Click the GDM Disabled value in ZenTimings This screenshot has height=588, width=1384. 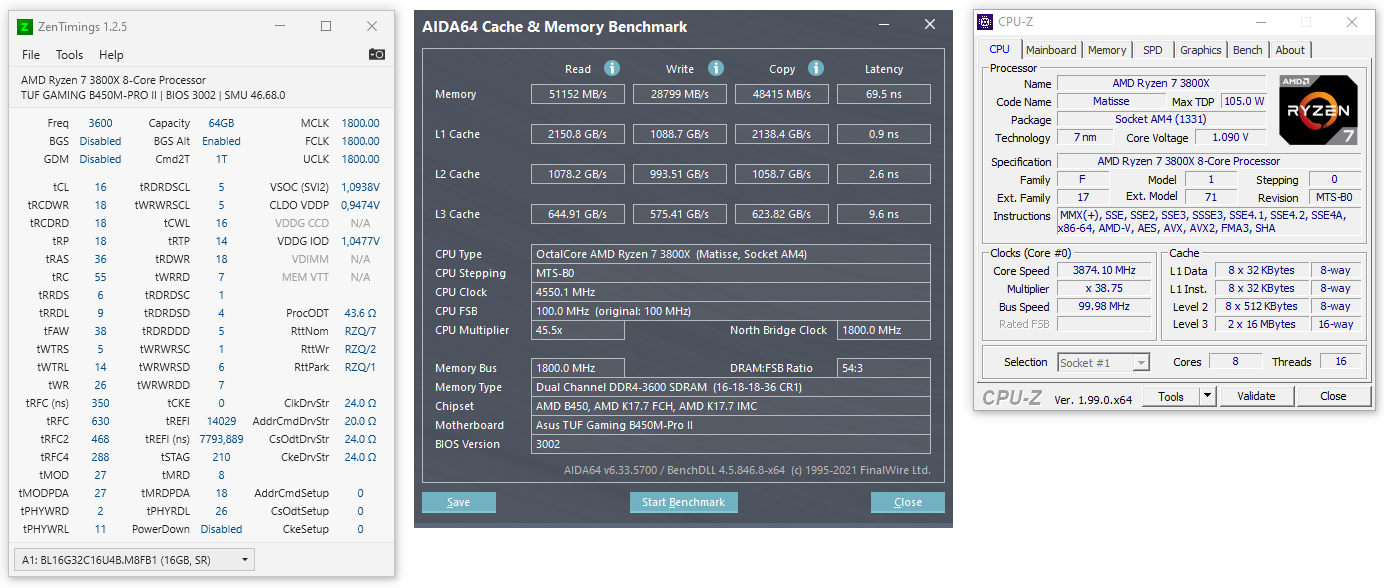coord(100,159)
